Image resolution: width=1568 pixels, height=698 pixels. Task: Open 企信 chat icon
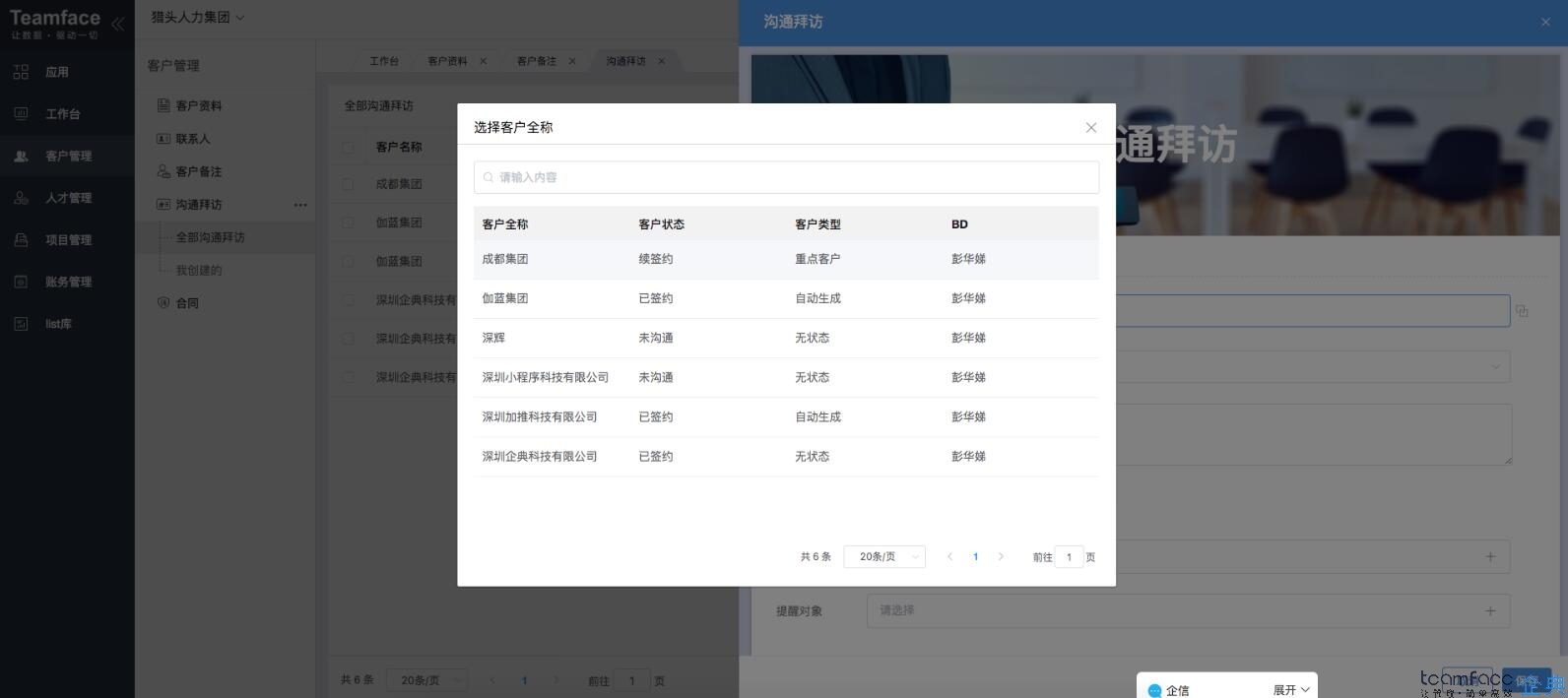coord(1154,690)
